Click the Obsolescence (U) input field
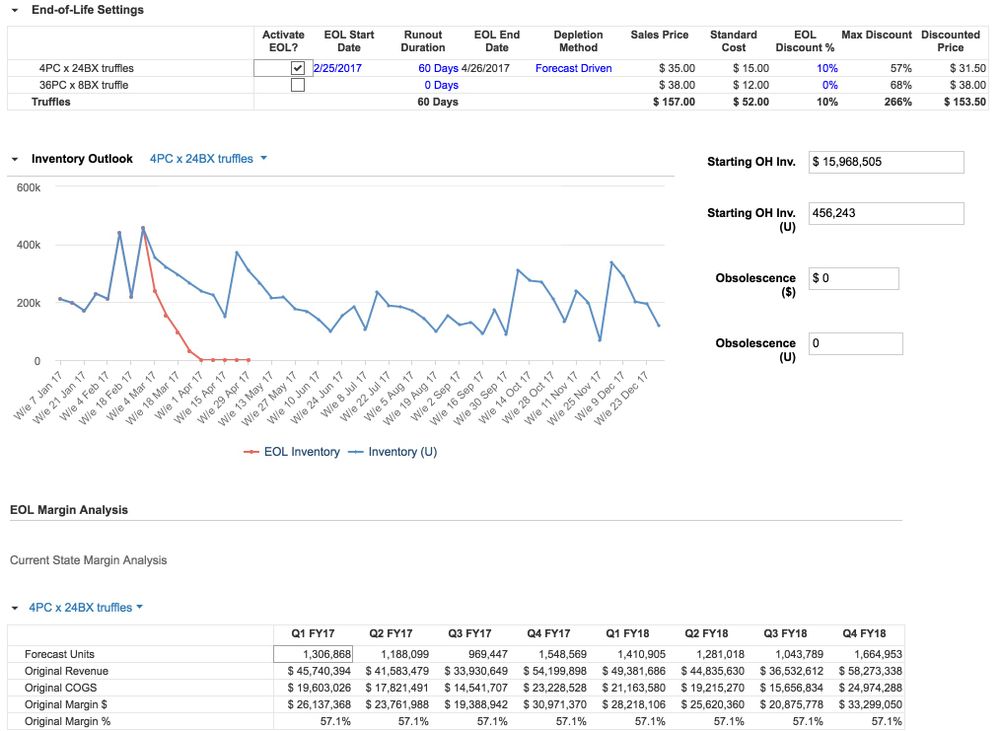The image size is (999, 731). [853, 343]
